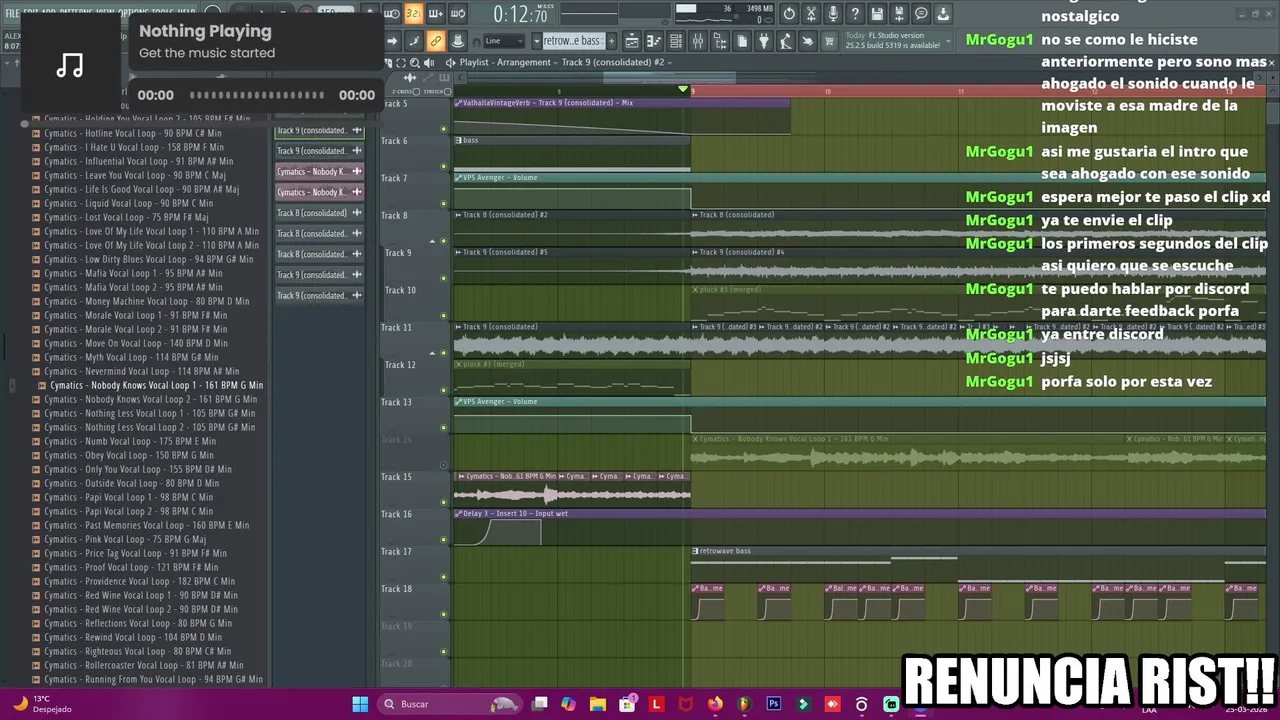Click the Windows Start button
This screenshot has width=1280, height=720.
pyautogui.click(x=360, y=704)
